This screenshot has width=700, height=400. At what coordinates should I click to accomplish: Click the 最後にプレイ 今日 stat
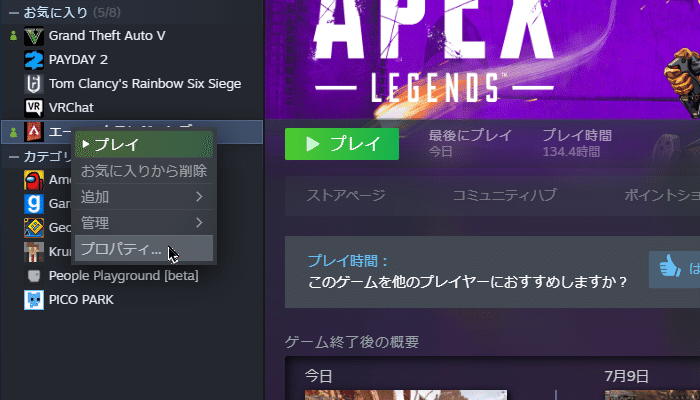coord(470,143)
